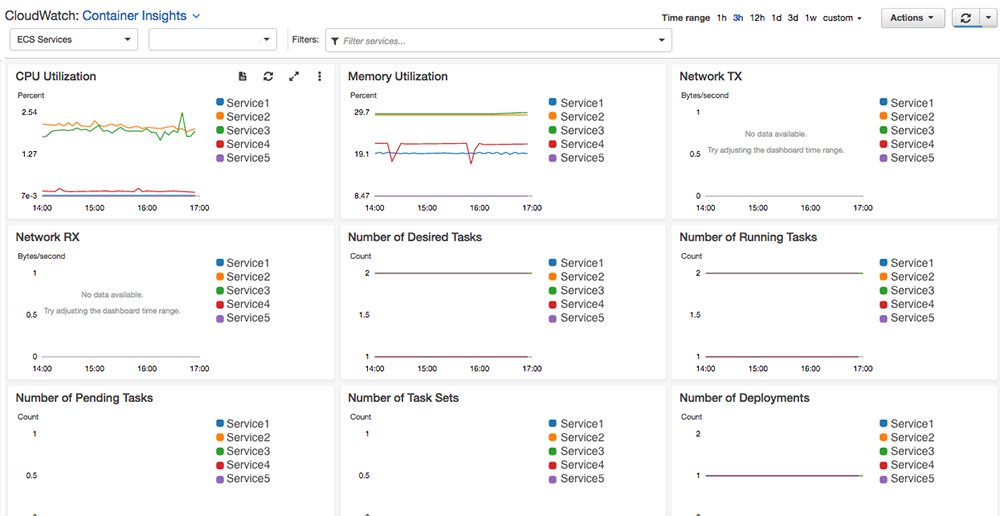Click the dashboard refresh button

965,18
